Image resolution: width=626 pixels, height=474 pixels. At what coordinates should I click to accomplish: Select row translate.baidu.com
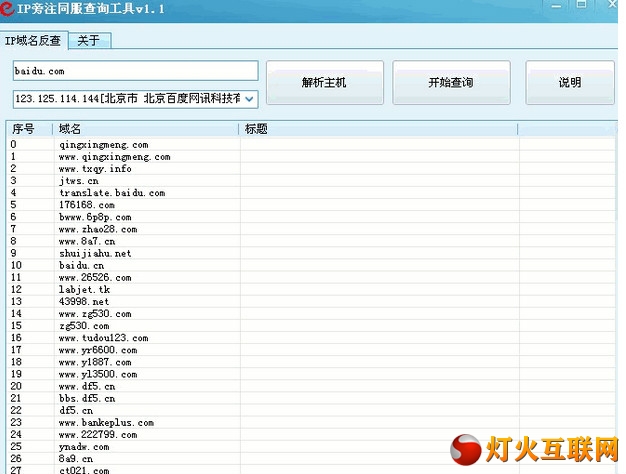coord(311,193)
